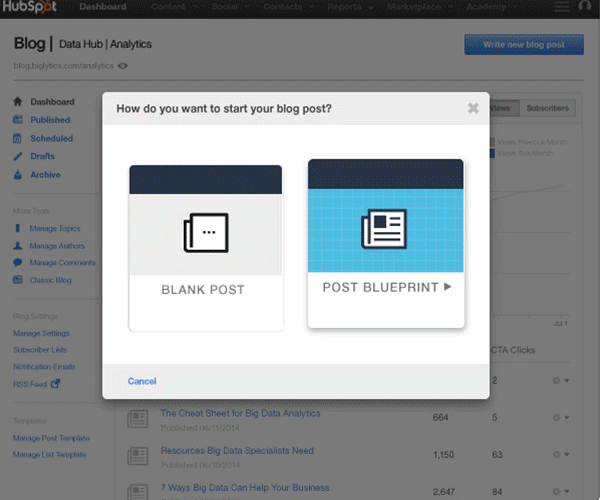Click the Archive icon
Image resolution: width=600 pixels, height=500 pixels.
pyautogui.click(x=18, y=174)
